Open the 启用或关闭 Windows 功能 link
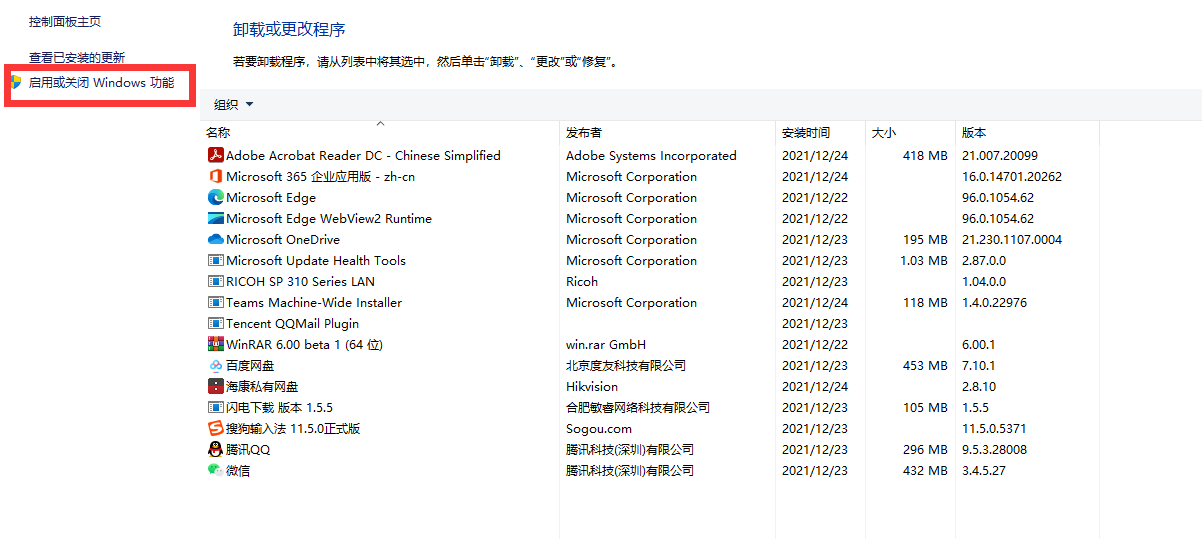 [x=101, y=83]
